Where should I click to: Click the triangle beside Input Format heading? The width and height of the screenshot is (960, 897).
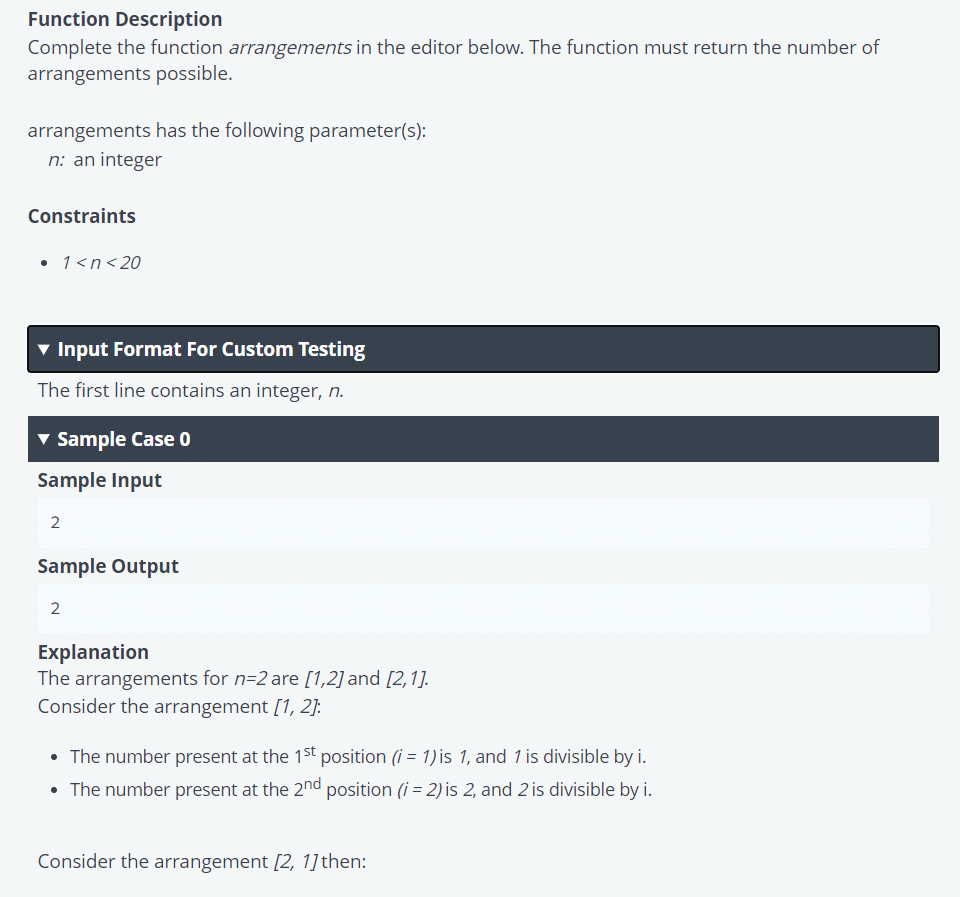(44, 350)
